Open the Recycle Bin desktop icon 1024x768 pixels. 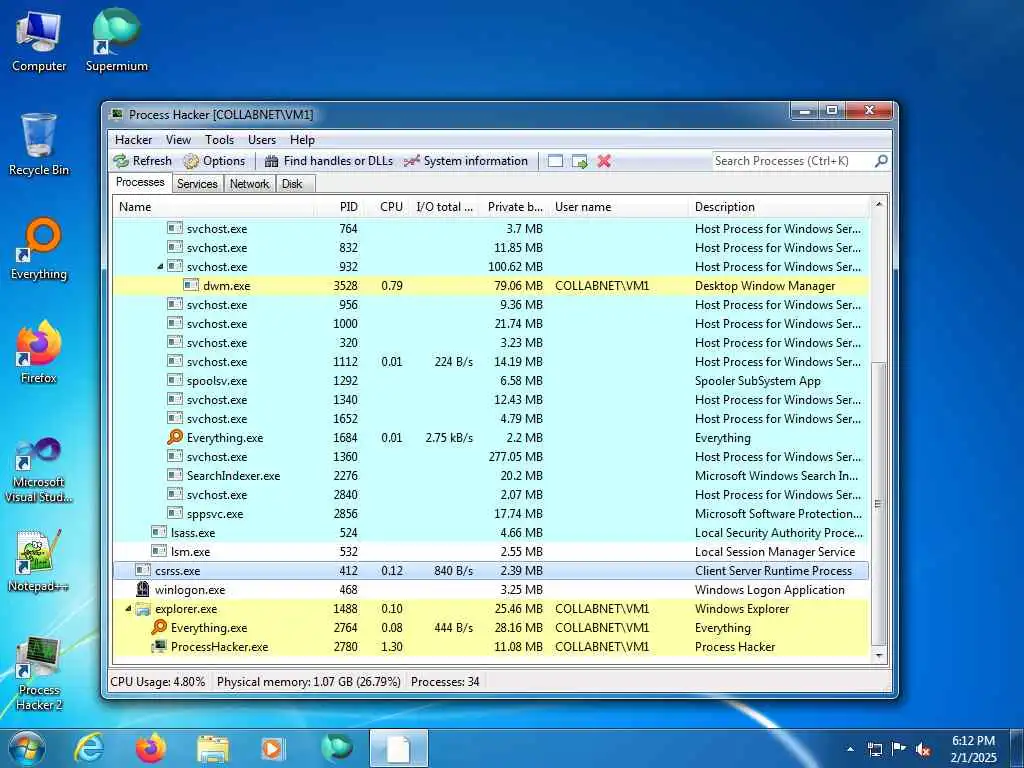click(x=39, y=144)
